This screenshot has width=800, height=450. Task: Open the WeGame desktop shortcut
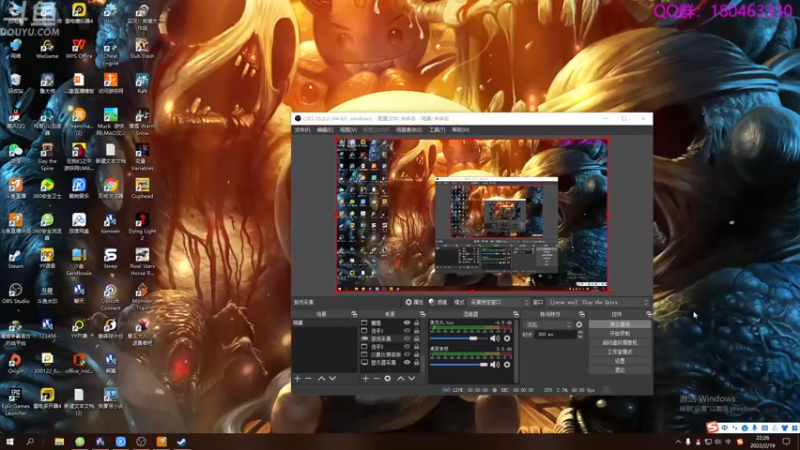click(47, 48)
